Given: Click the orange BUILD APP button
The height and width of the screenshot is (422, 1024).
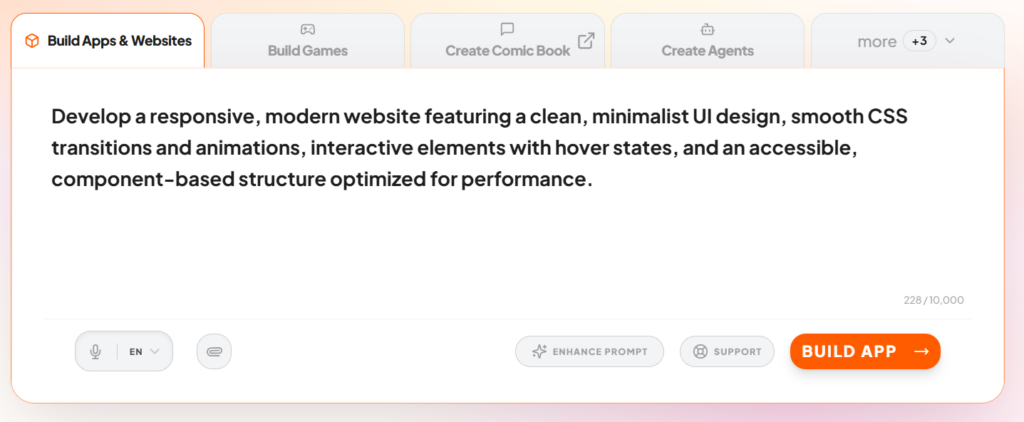Looking at the screenshot, I should pyautogui.click(x=865, y=352).
